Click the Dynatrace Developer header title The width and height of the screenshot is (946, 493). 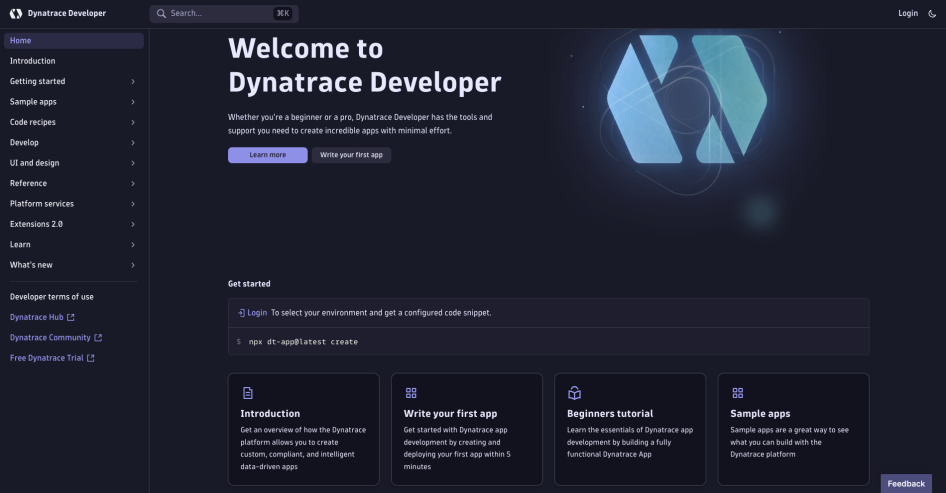pos(66,13)
